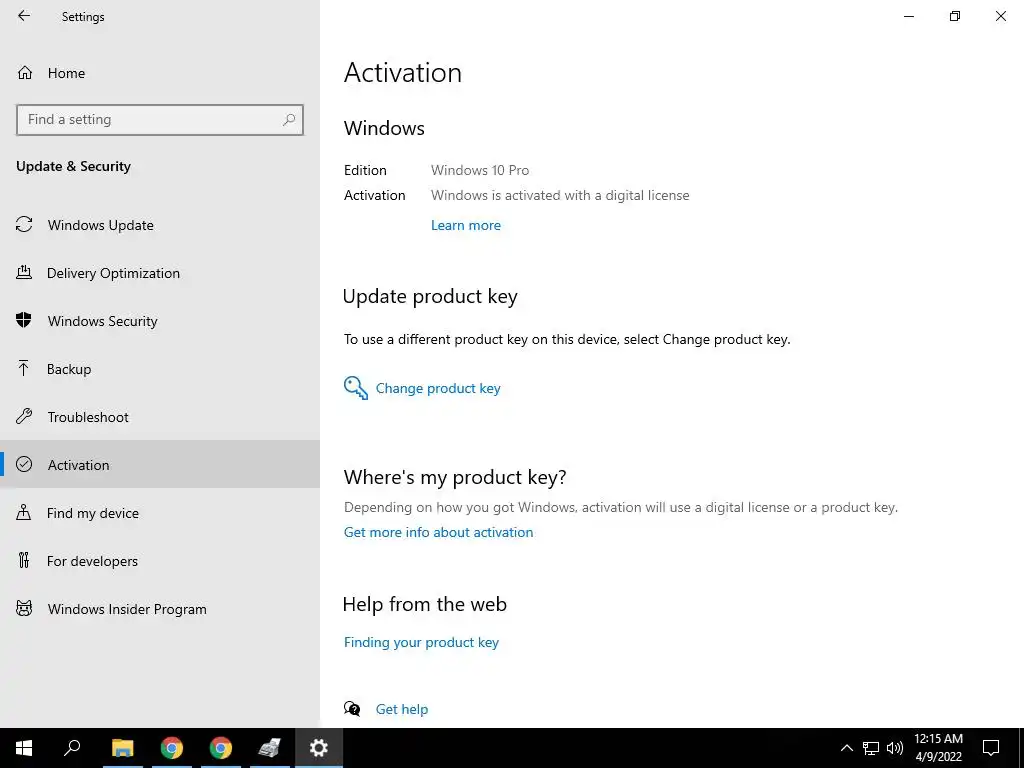Click the Delivery Optimization icon
1024x768 pixels.
pyautogui.click(x=24, y=272)
